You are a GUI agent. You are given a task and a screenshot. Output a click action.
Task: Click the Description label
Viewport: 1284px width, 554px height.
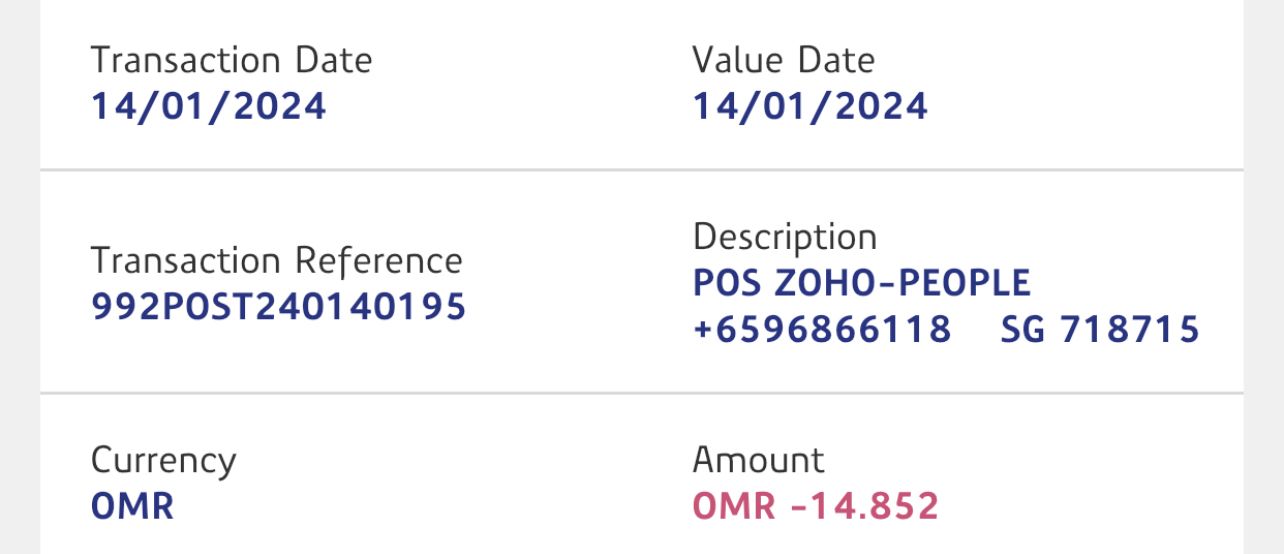pos(784,238)
